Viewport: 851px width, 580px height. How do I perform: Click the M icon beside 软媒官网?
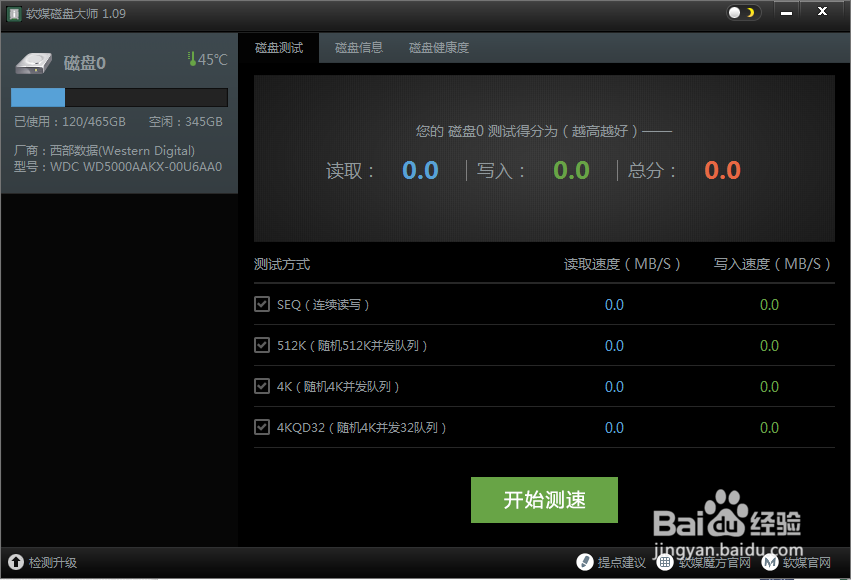click(770, 563)
